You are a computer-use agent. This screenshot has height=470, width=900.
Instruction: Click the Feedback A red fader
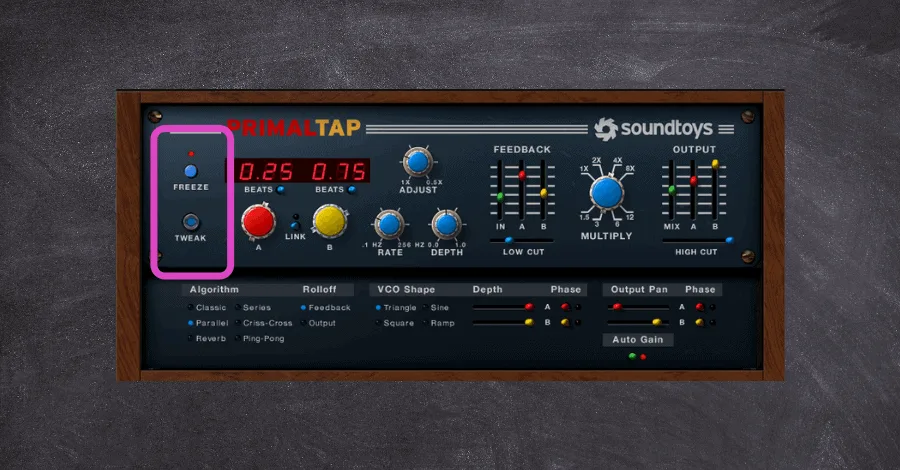point(522,175)
